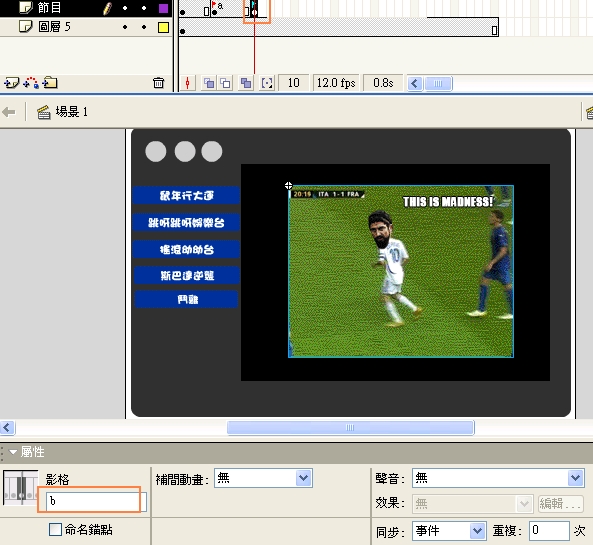Toggle visibility dot of 節目 layer
Image resolution: width=593 pixels, height=545 pixels.
125,8
